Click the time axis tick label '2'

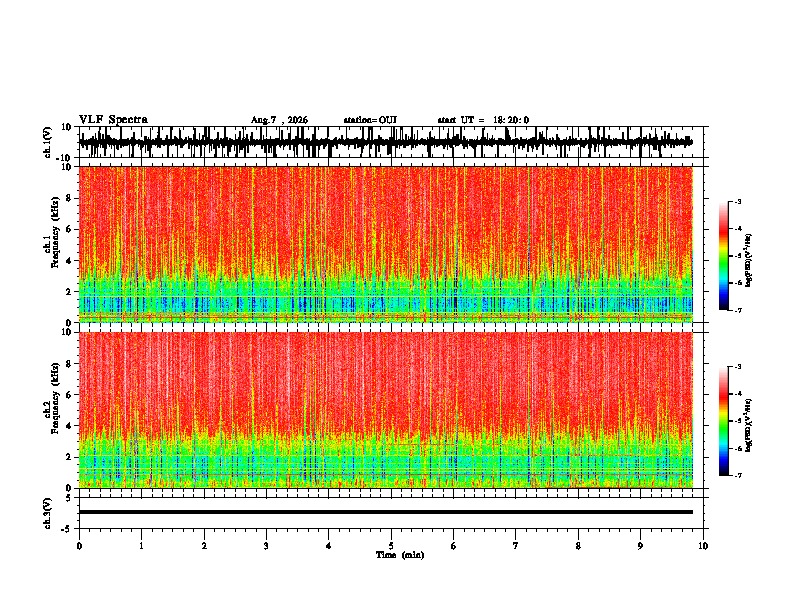click(204, 546)
